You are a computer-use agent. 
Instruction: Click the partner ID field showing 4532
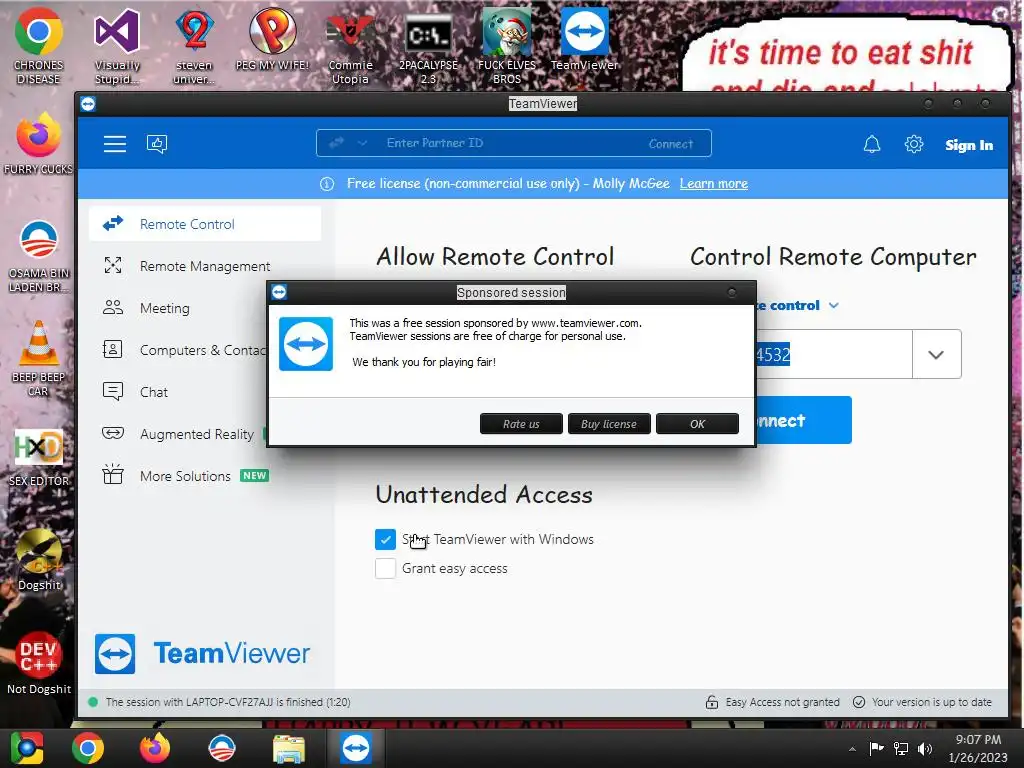pos(834,355)
